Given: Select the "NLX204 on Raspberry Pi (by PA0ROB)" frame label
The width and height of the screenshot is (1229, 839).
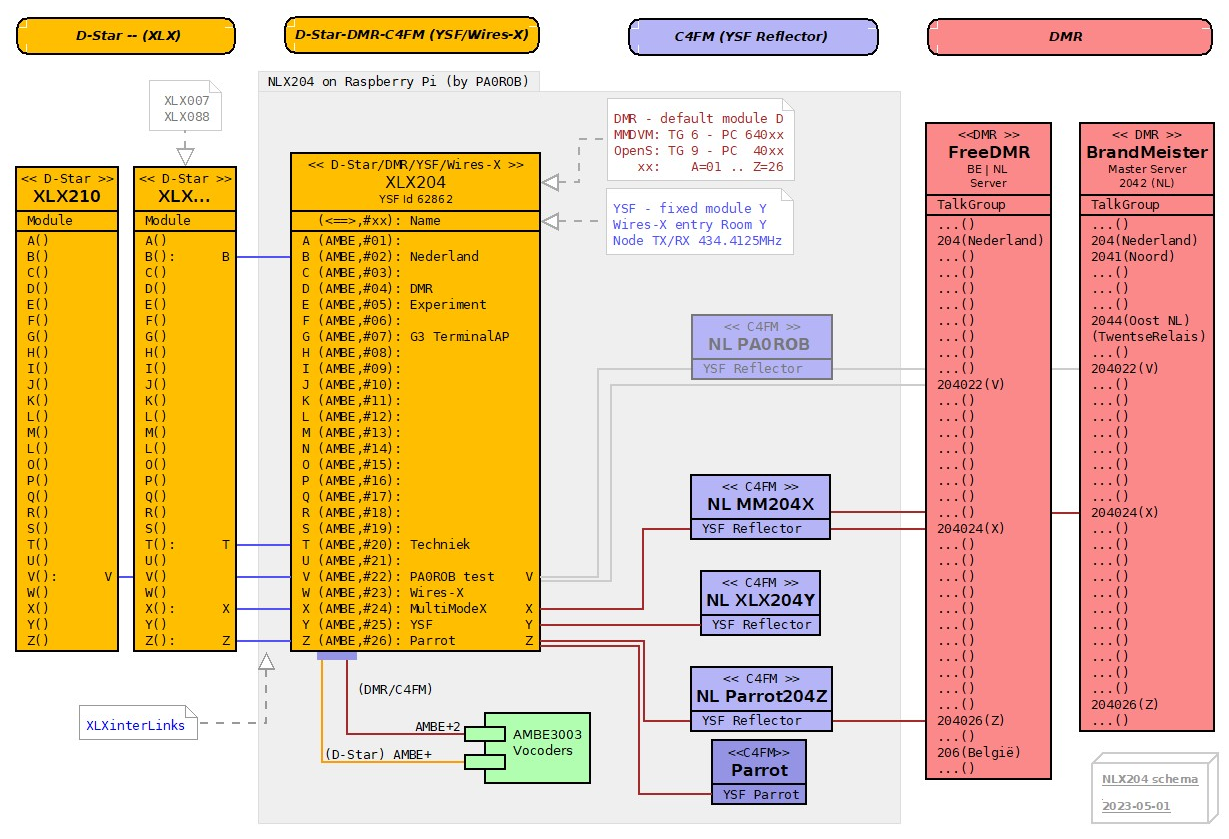Looking at the screenshot, I should [x=399, y=82].
